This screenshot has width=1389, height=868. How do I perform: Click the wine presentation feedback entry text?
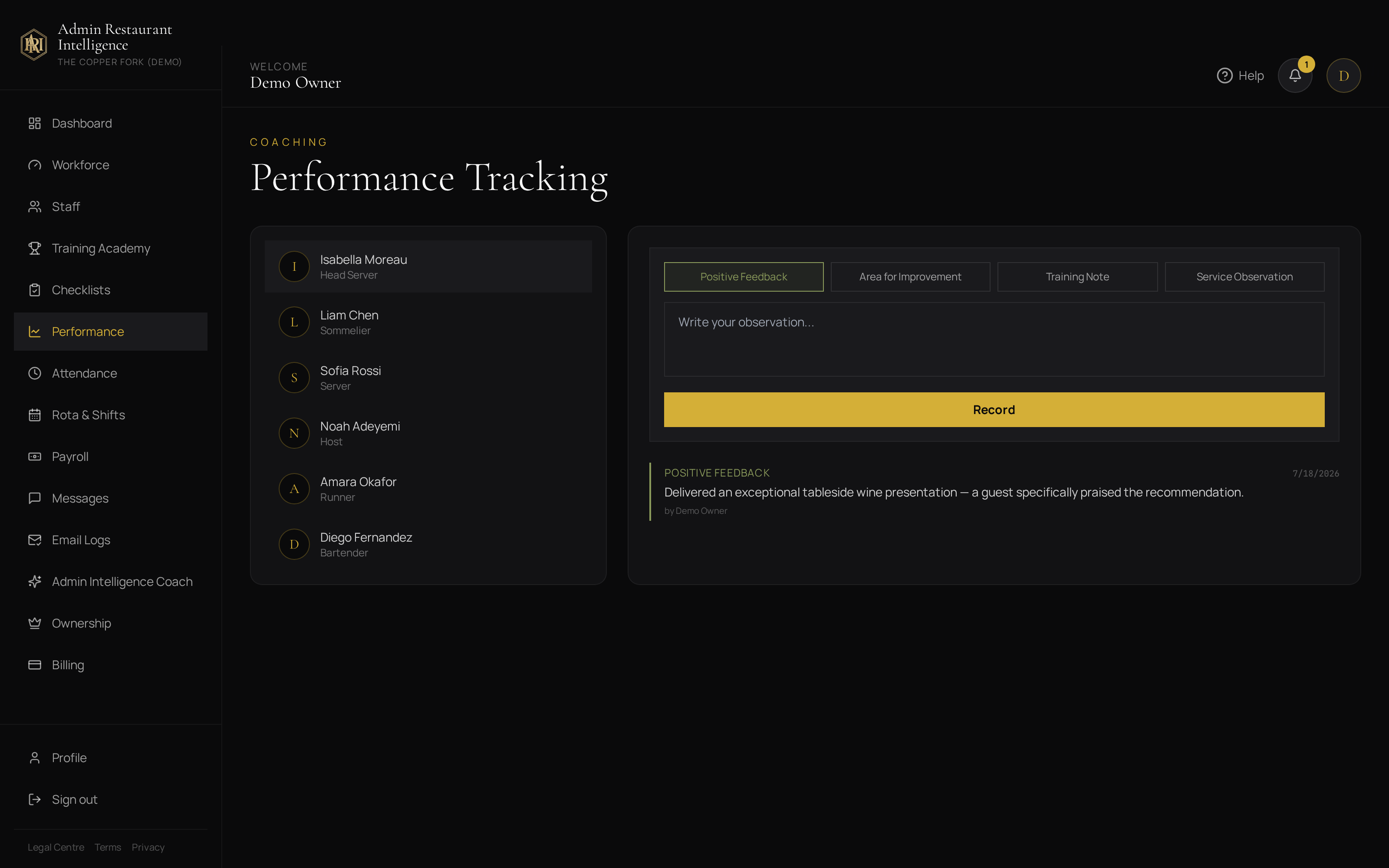[953, 493]
